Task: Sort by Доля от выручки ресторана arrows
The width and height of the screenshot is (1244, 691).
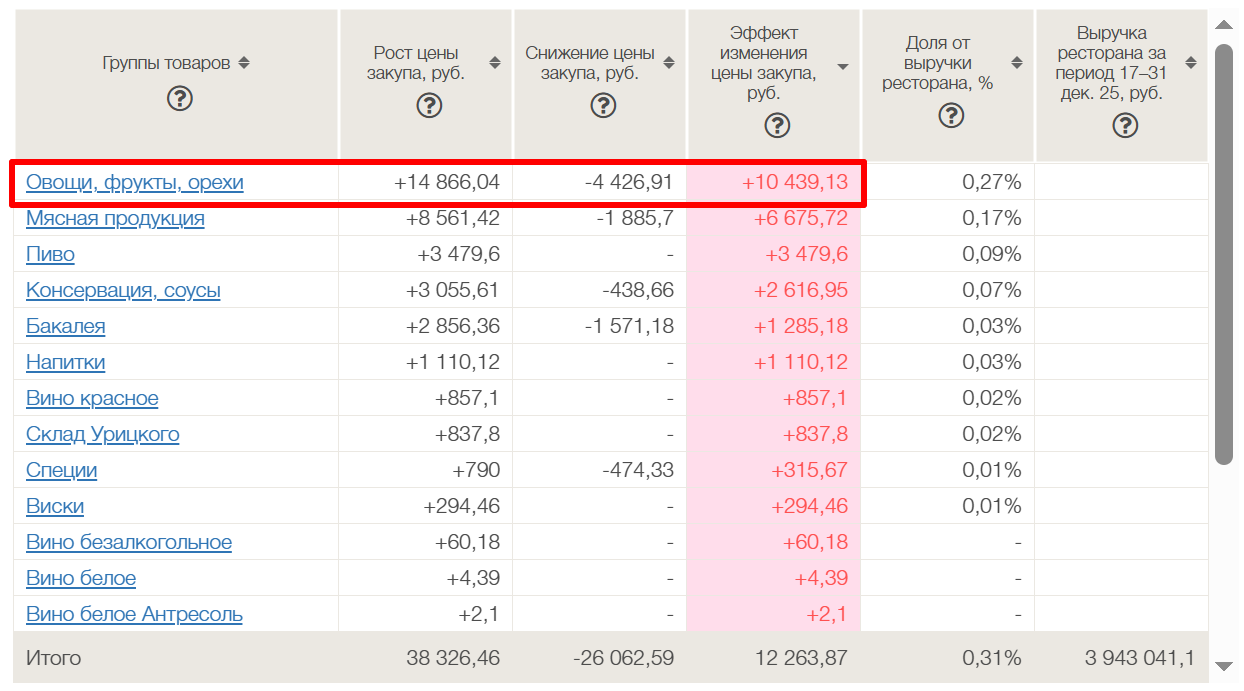Action: point(1017,63)
